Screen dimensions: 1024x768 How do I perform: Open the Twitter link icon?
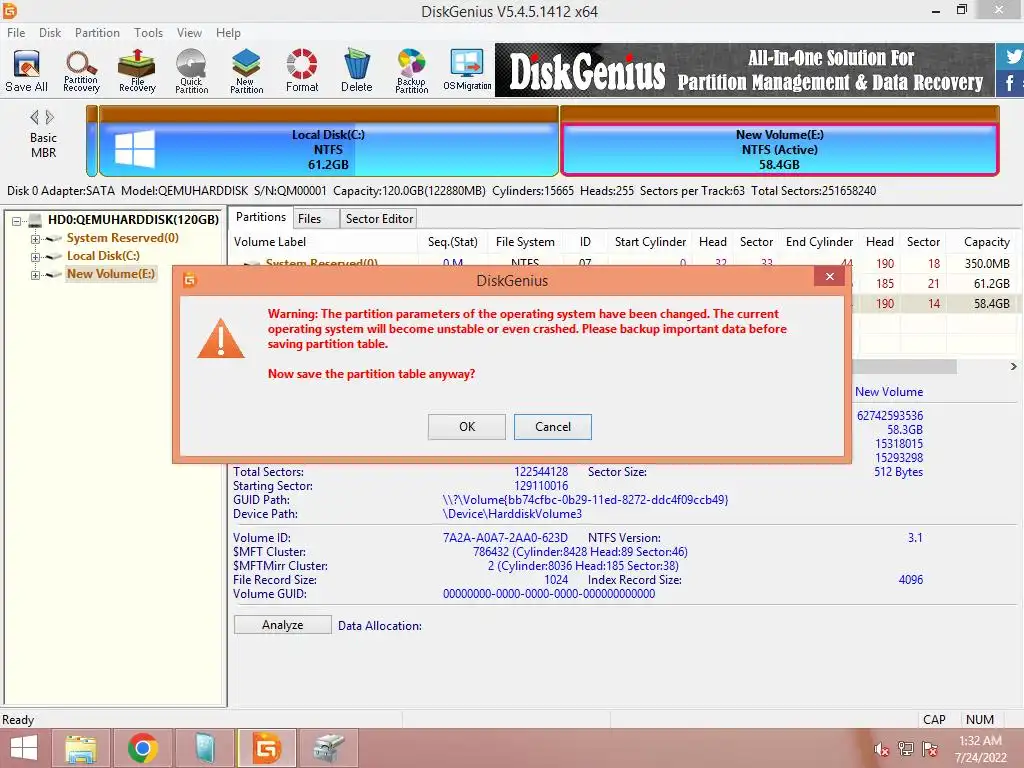1012,56
